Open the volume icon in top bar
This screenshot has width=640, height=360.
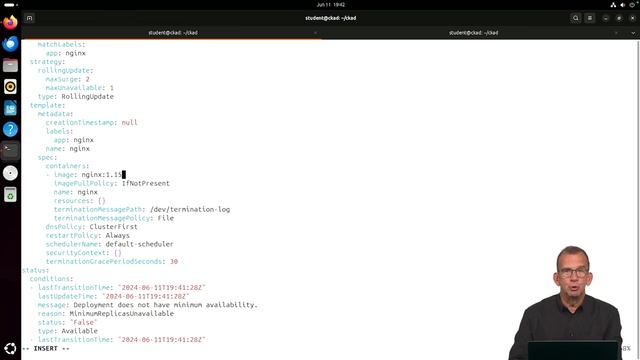click(x=622, y=5)
